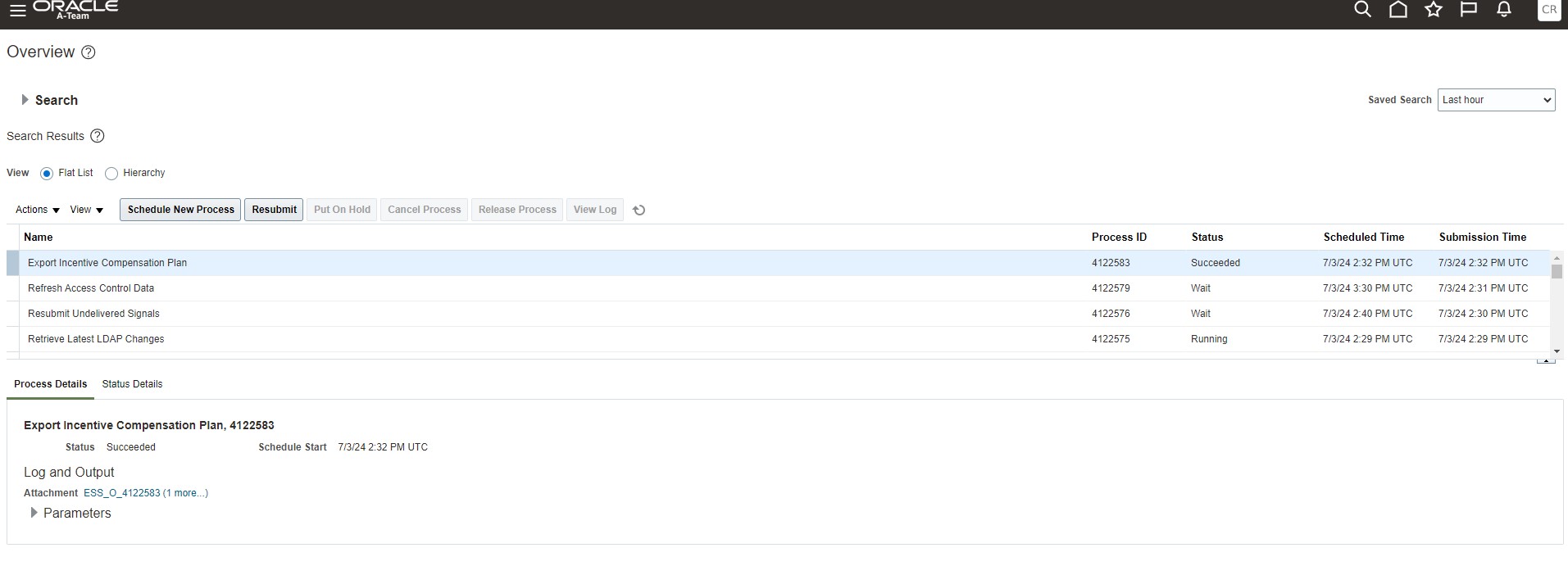Open the CR user profile menu
Screen dimensions: 1568x575
tap(1549, 10)
